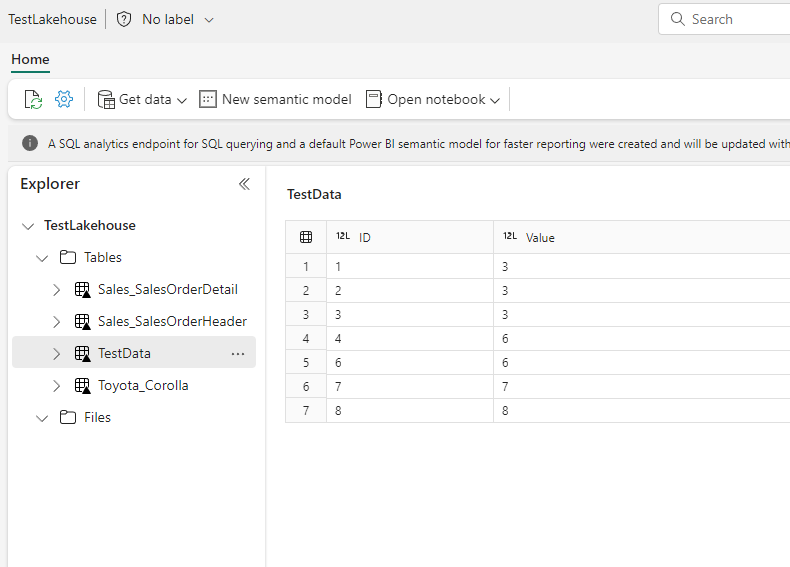Image resolution: width=790 pixels, height=567 pixels.
Task: Click the search magnifier icon
Action: pyautogui.click(x=678, y=19)
